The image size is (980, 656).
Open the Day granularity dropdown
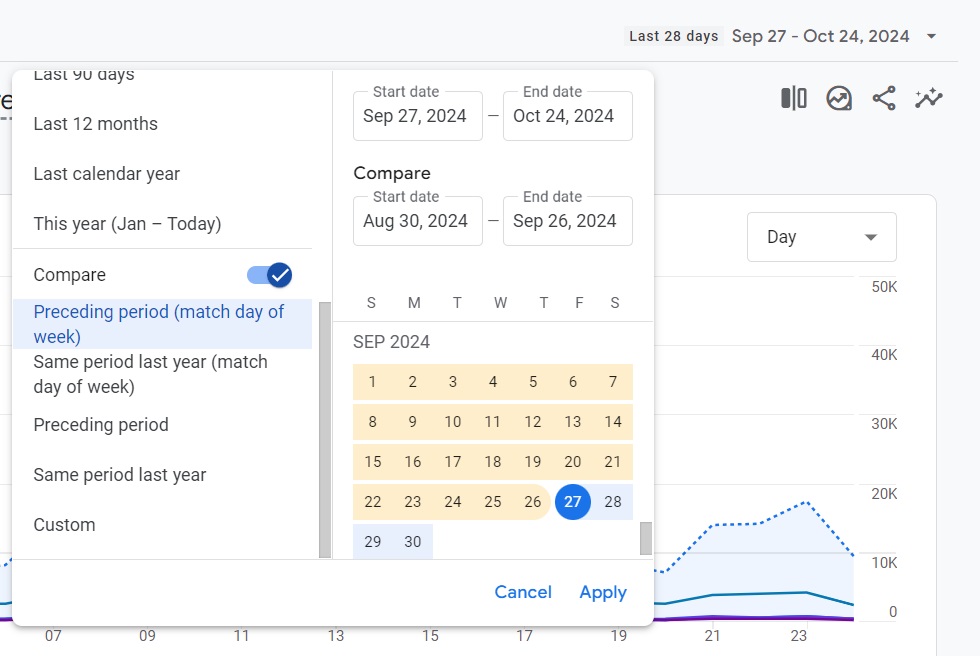[x=821, y=237]
